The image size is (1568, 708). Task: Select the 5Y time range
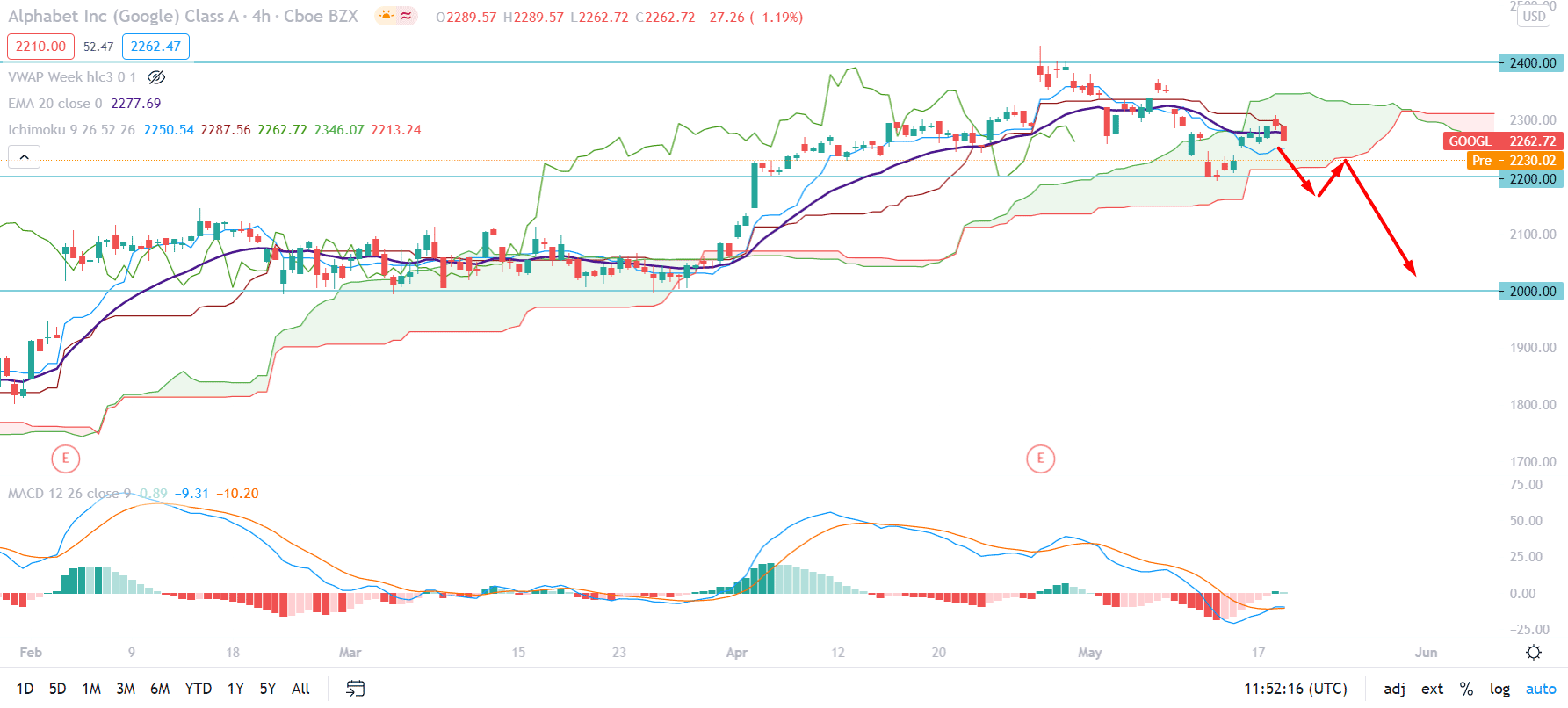[x=268, y=689]
